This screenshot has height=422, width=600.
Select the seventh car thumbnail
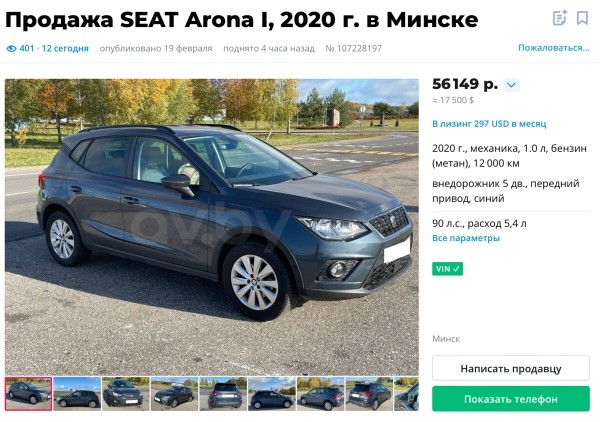coord(320,394)
